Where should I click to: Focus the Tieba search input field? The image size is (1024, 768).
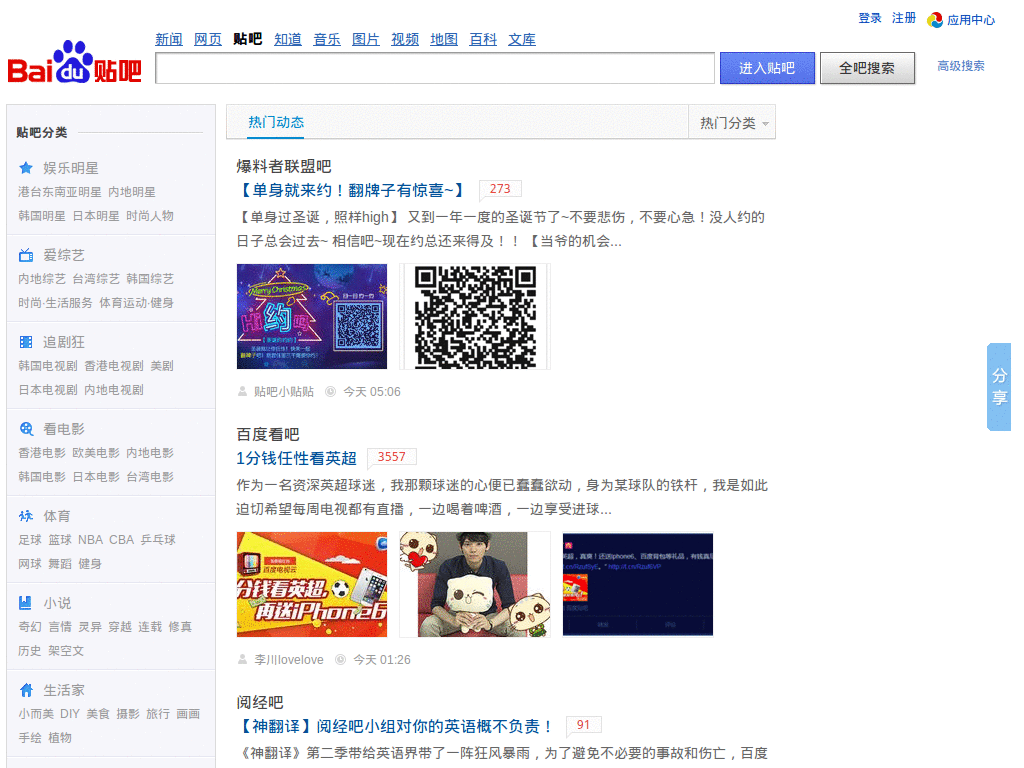pyautogui.click(x=435, y=68)
